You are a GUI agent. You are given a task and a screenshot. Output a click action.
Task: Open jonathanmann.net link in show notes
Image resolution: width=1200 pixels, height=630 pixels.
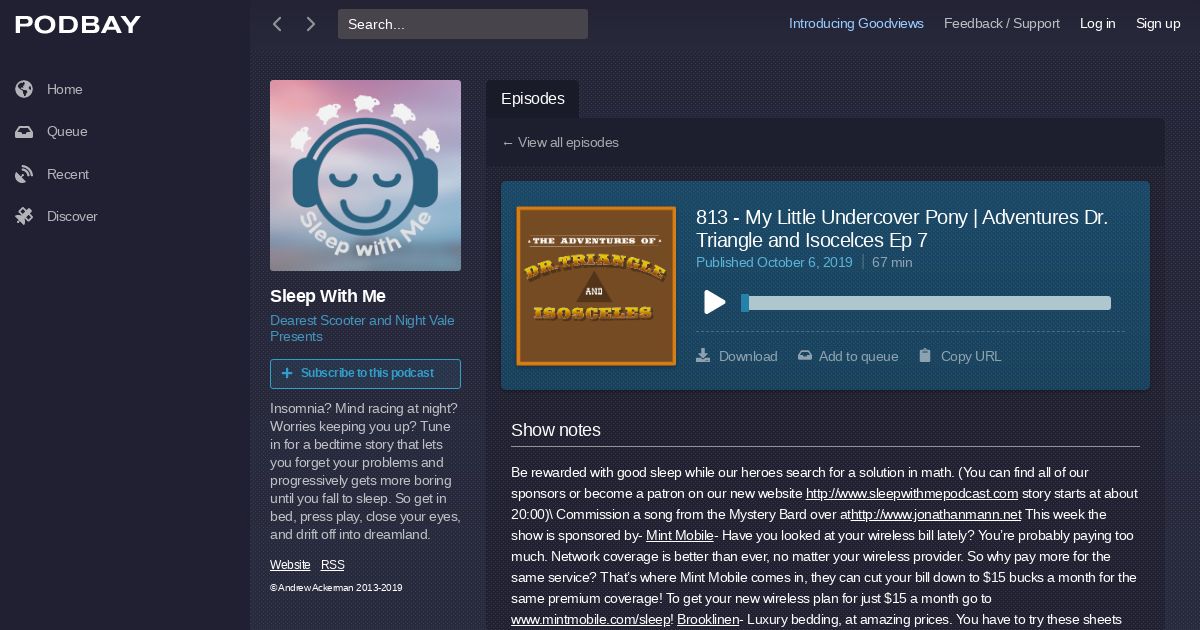click(936, 514)
